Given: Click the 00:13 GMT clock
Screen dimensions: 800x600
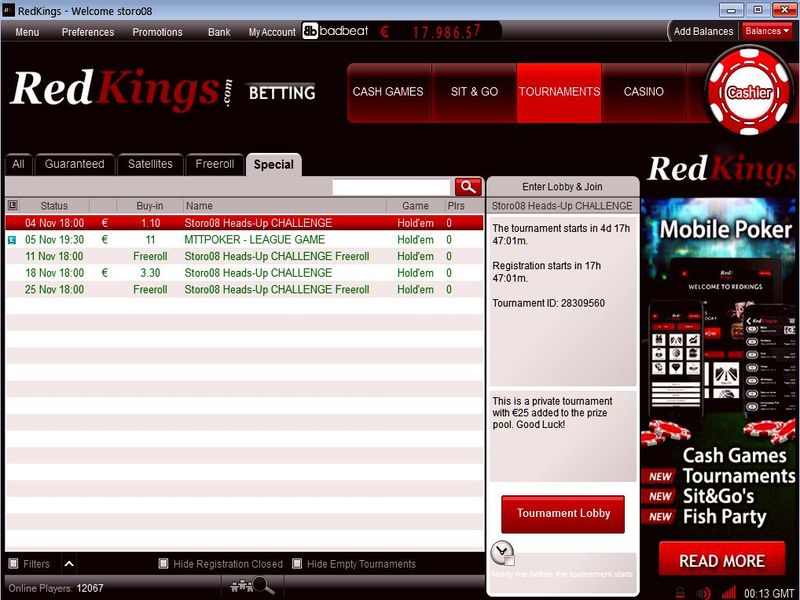Looking at the screenshot, I should pos(769,593).
